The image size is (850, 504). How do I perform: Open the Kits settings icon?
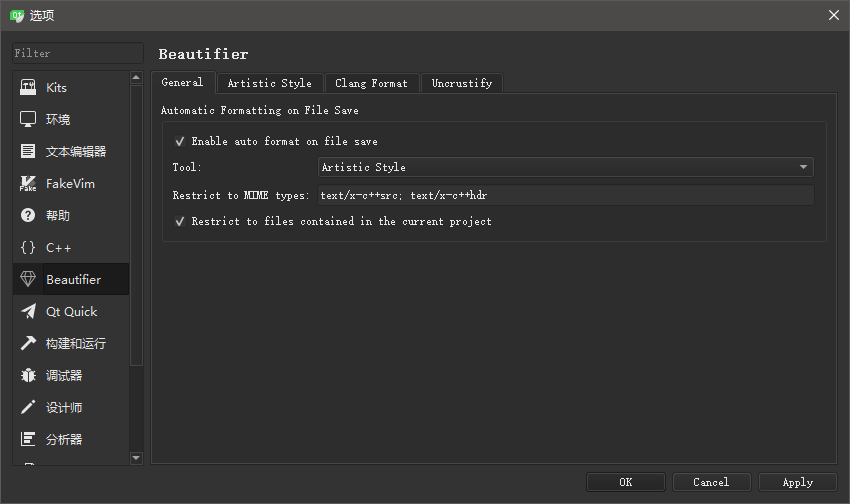(x=28, y=88)
